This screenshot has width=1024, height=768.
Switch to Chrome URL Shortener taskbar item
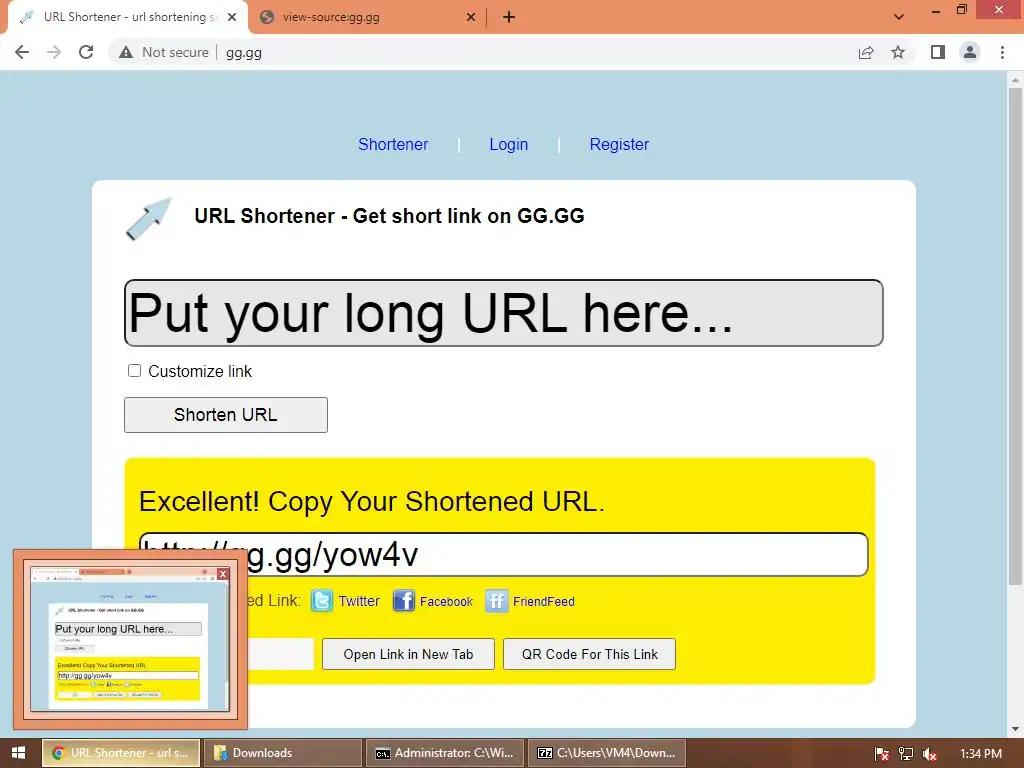click(120, 753)
